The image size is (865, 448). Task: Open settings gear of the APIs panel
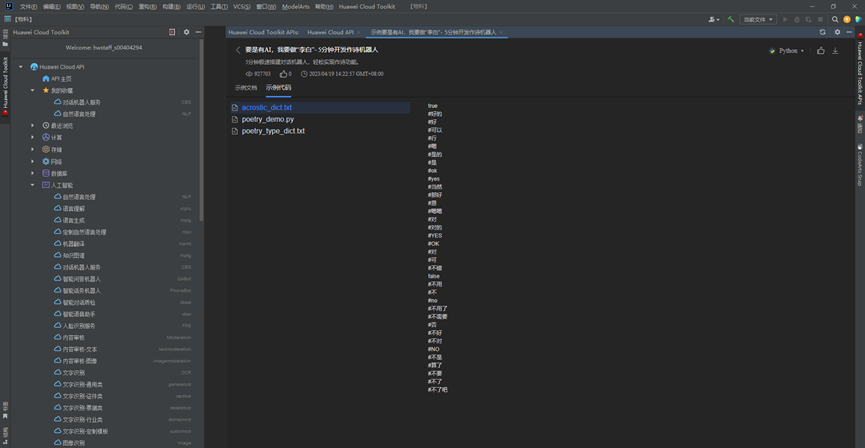[x=837, y=33]
